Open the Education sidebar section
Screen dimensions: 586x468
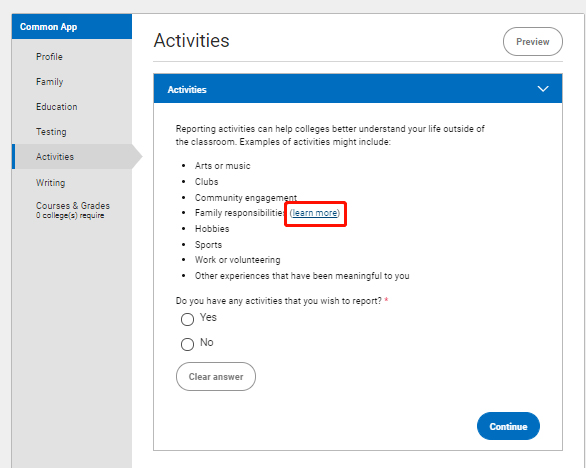(56, 107)
